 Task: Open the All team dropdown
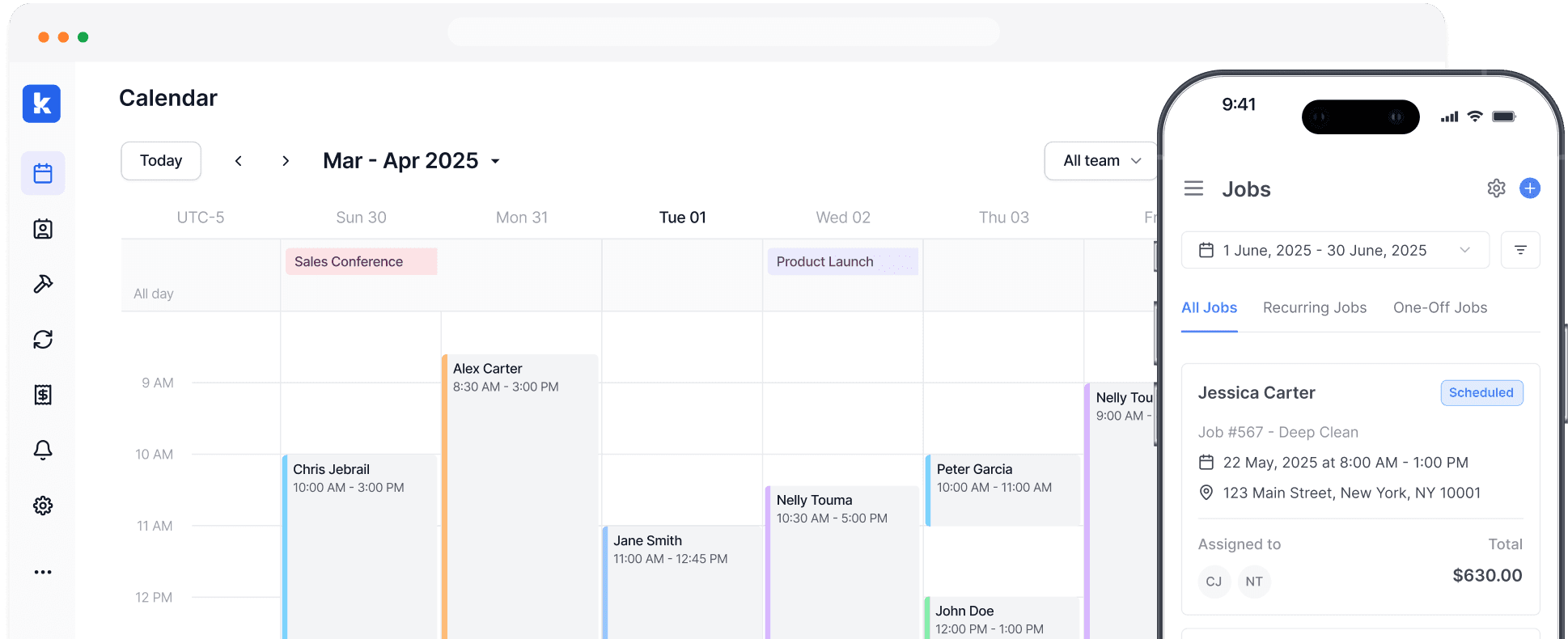[1101, 161]
